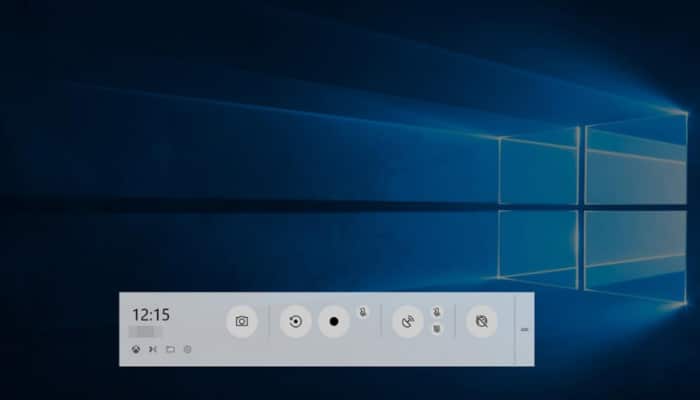Click the record last 30 seconds button
Image resolution: width=700 pixels, height=400 pixels.
coord(296,321)
